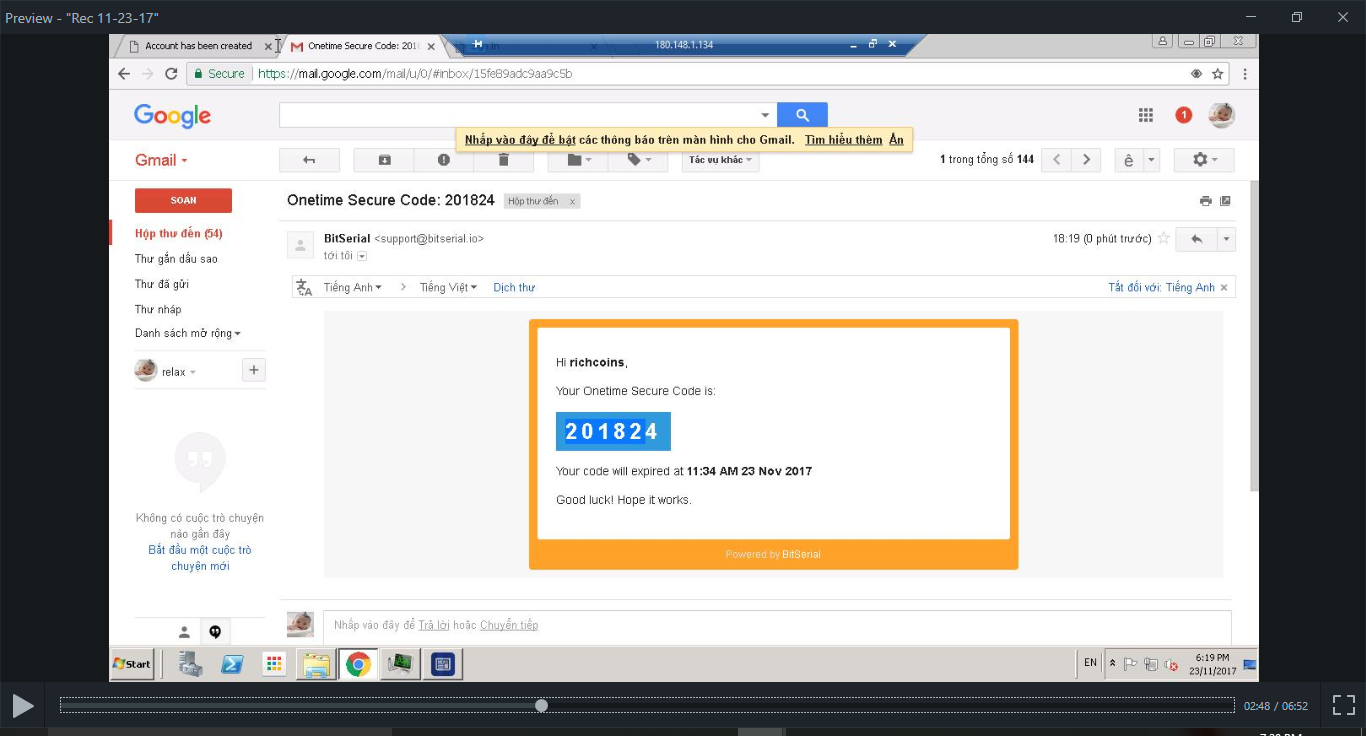
Task: Click the back to inbox arrow
Action: point(309,160)
